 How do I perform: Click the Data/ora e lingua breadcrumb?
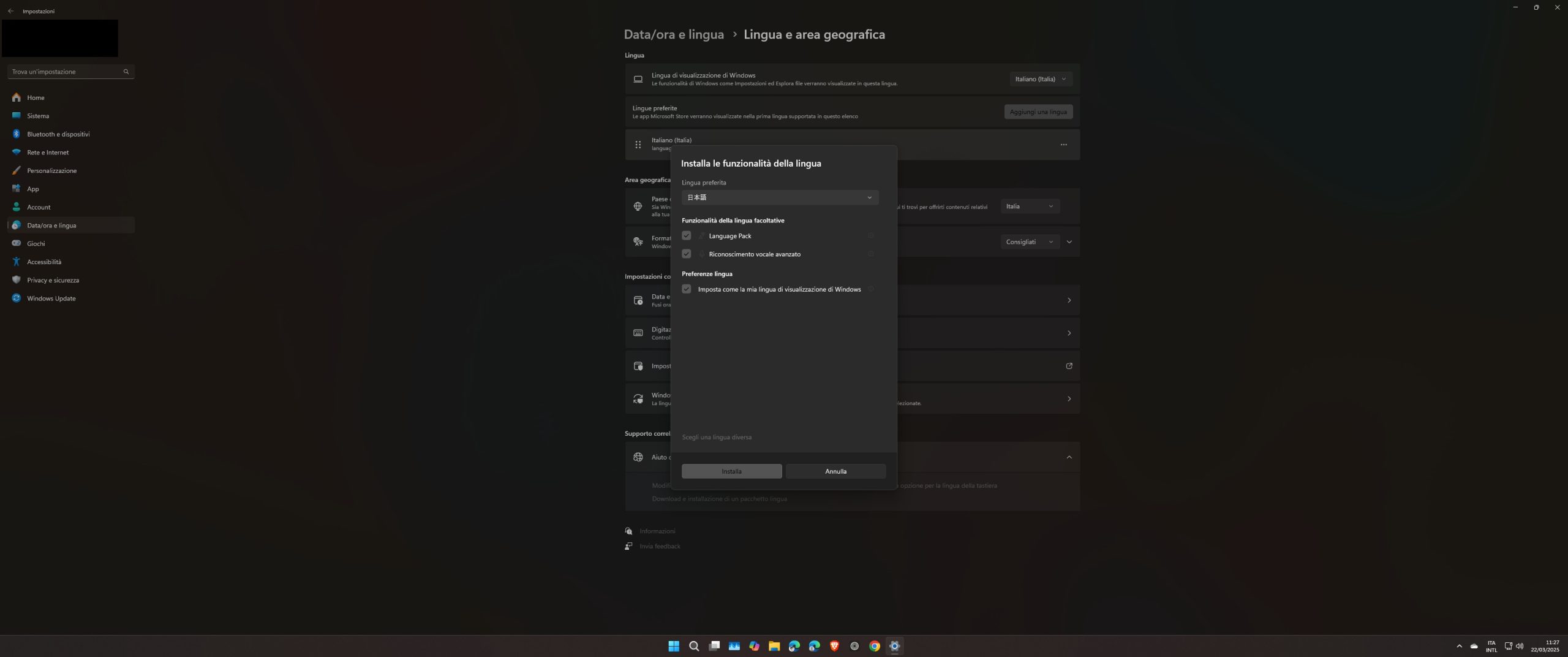pyautogui.click(x=674, y=34)
